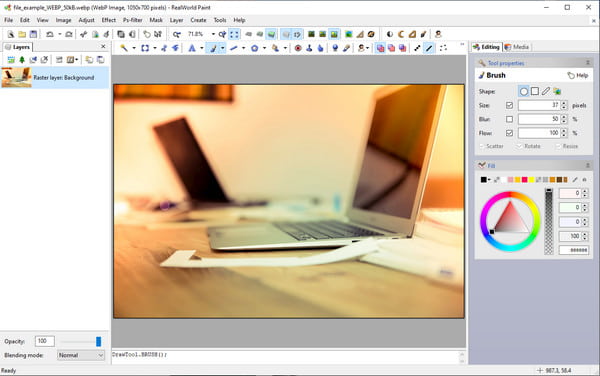Increase brush Size with the up stepper
The height and width of the screenshot is (376, 600).
pyautogui.click(x=564, y=103)
